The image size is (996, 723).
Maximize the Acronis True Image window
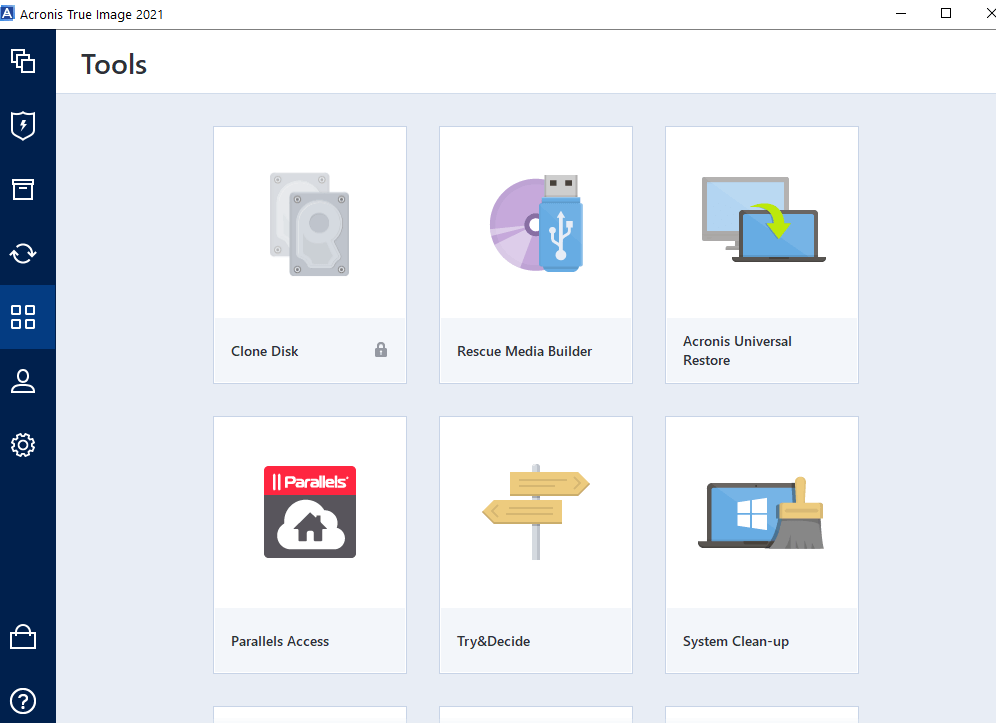point(946,13)
